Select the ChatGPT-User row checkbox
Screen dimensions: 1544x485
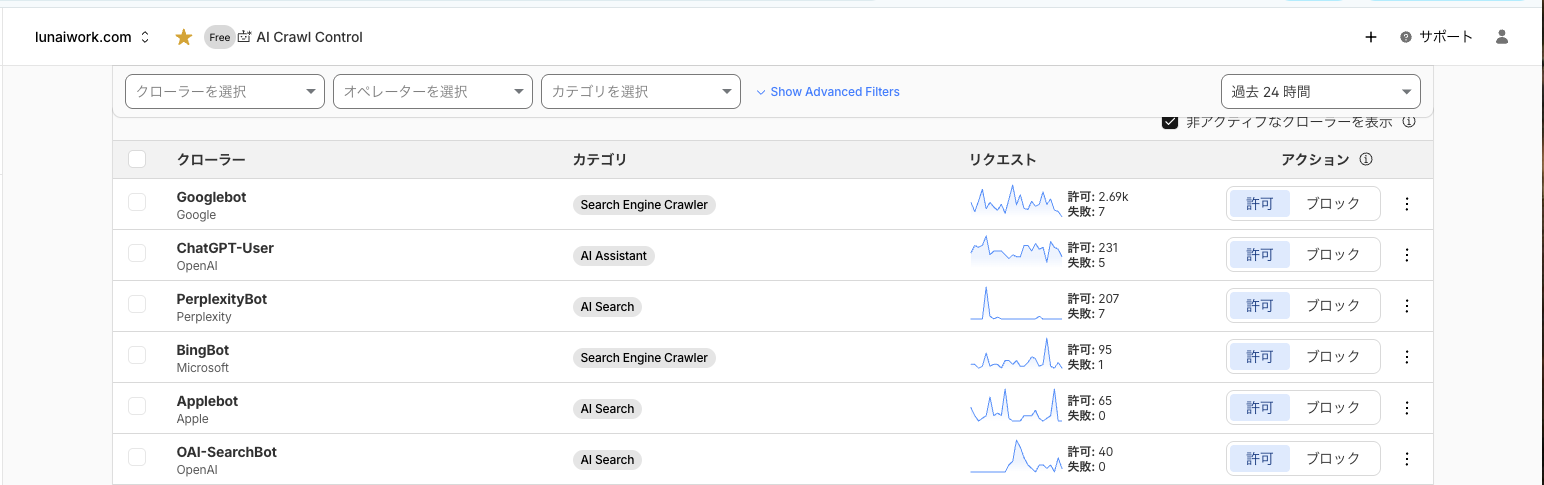137,253
